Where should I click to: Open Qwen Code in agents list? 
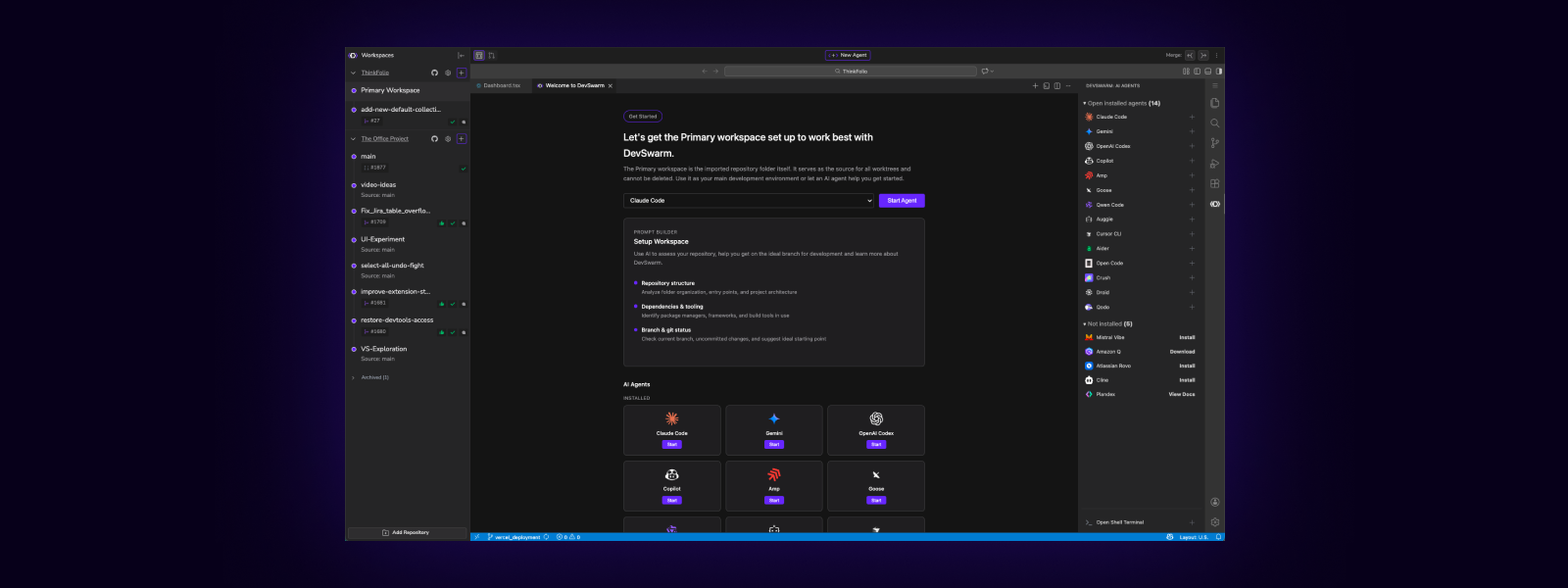[x=1109, y=205]
